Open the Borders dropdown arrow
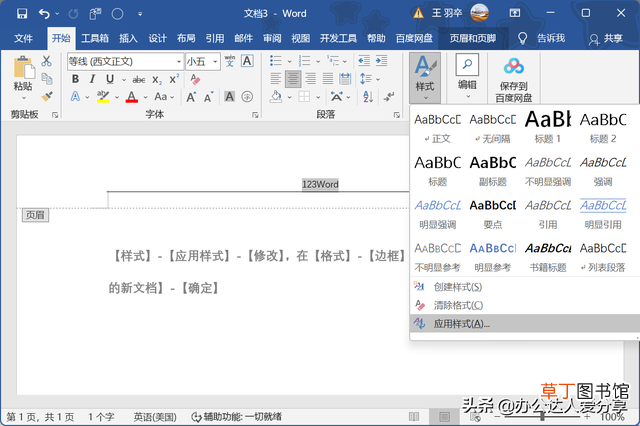 tap(318, 97)
